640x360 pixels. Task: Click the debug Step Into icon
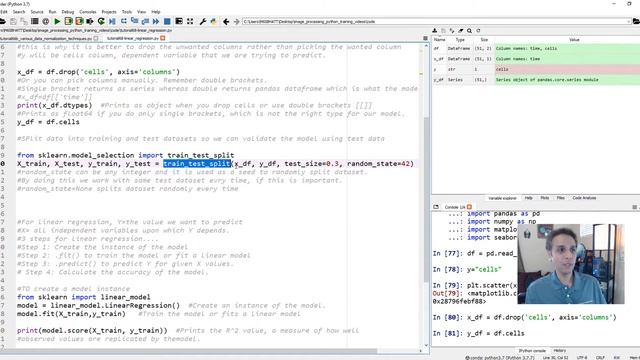[134, 21]
